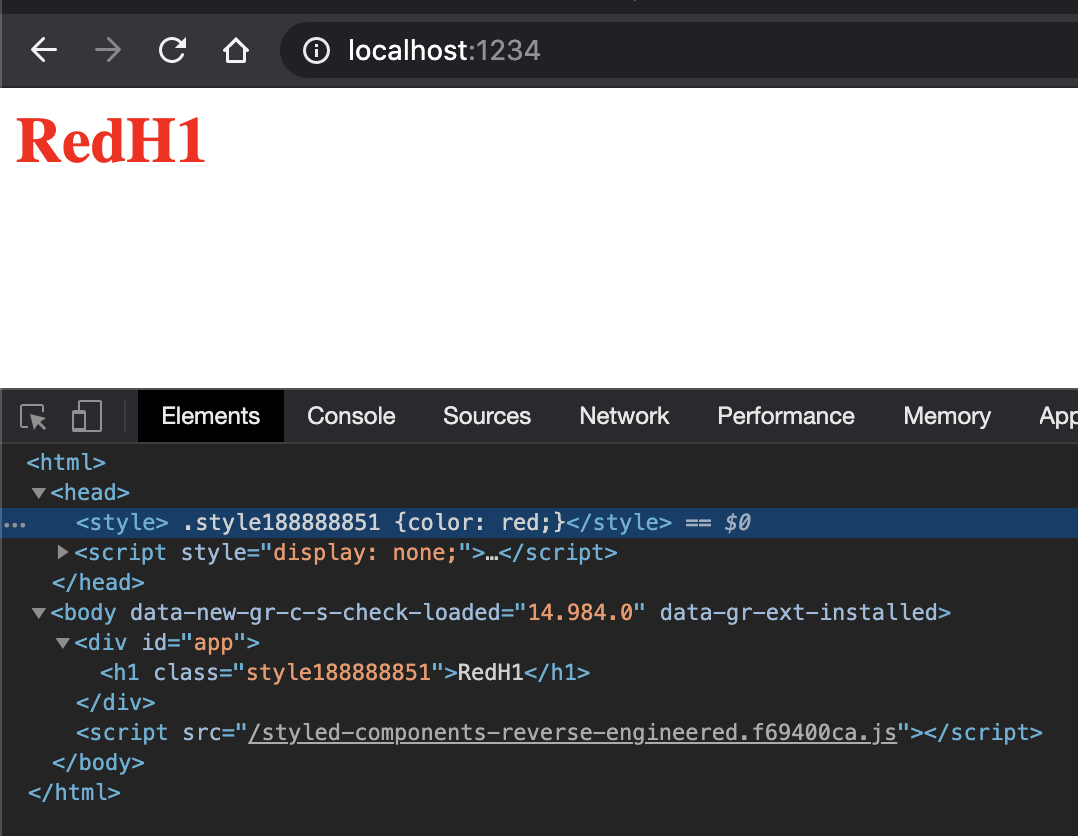Expand the collapsed script element
This screenshot has width=1078, height=836.
63,552
